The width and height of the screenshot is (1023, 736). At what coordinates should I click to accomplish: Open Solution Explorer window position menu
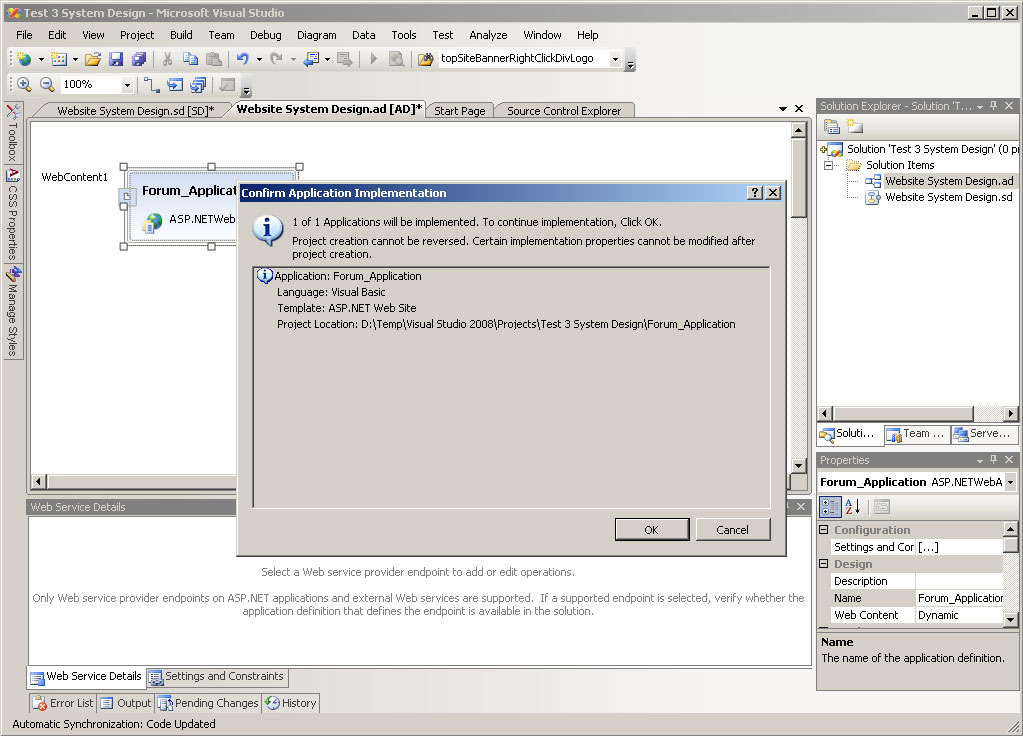click(x=980, y=106)
